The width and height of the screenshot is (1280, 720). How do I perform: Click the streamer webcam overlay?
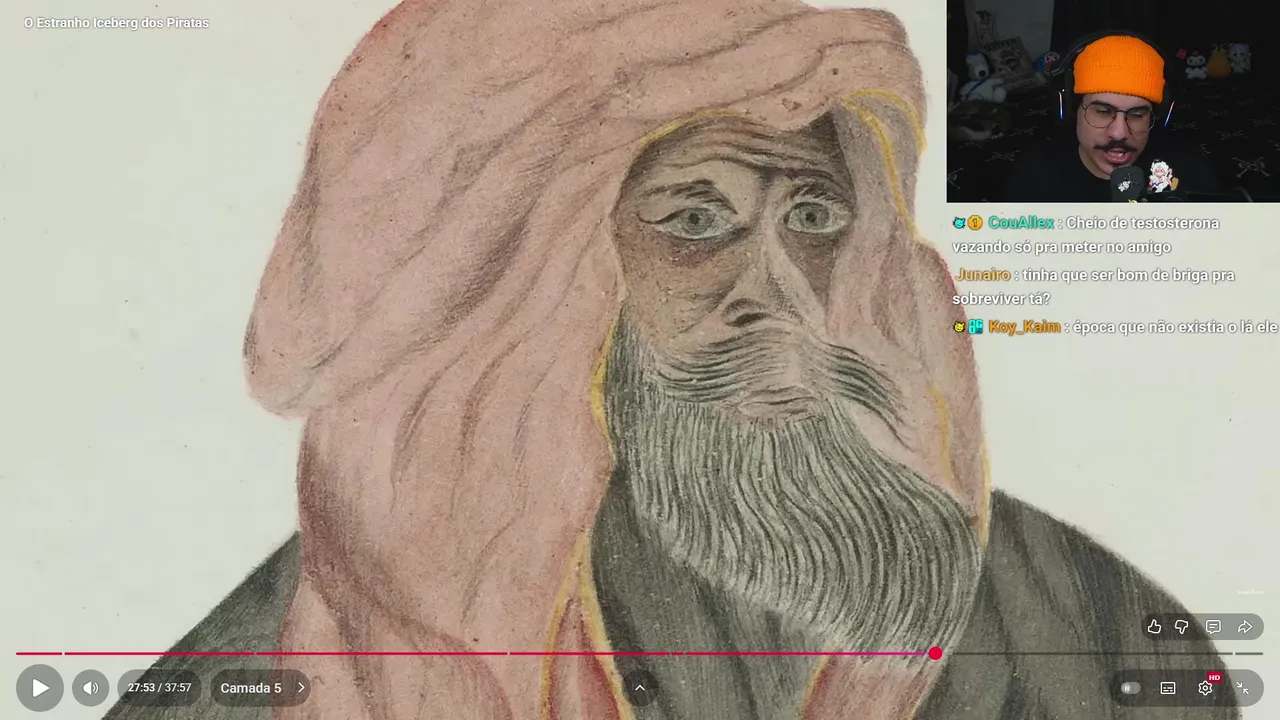click(1113, 101)
